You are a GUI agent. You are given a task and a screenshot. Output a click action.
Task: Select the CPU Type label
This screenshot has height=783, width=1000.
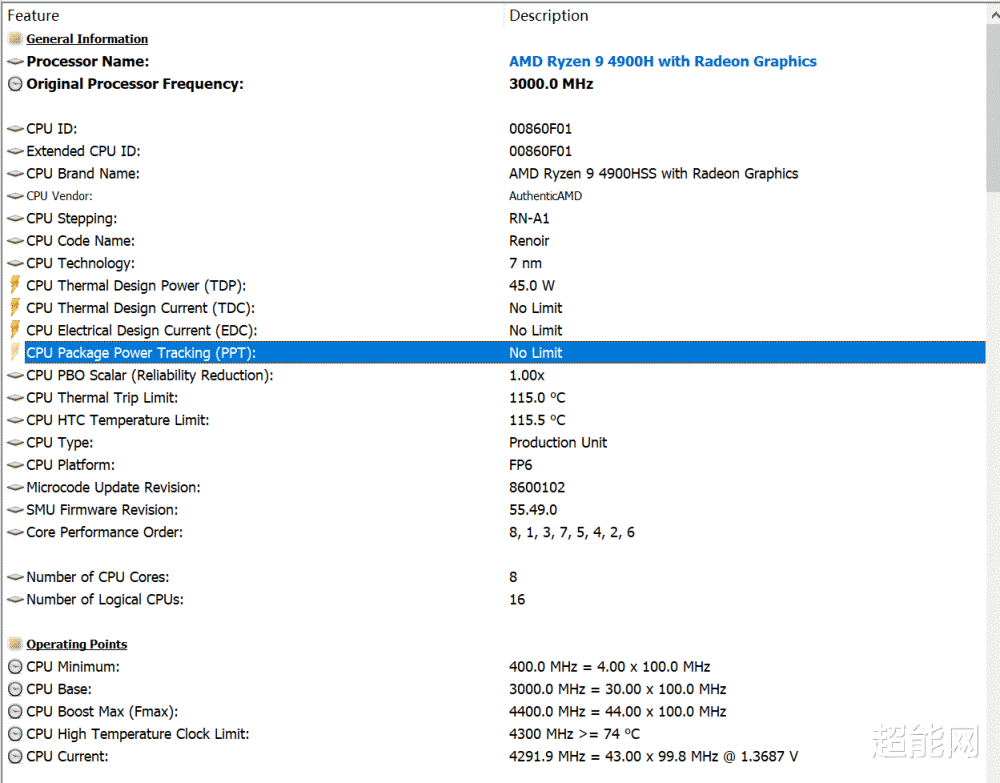59,443
